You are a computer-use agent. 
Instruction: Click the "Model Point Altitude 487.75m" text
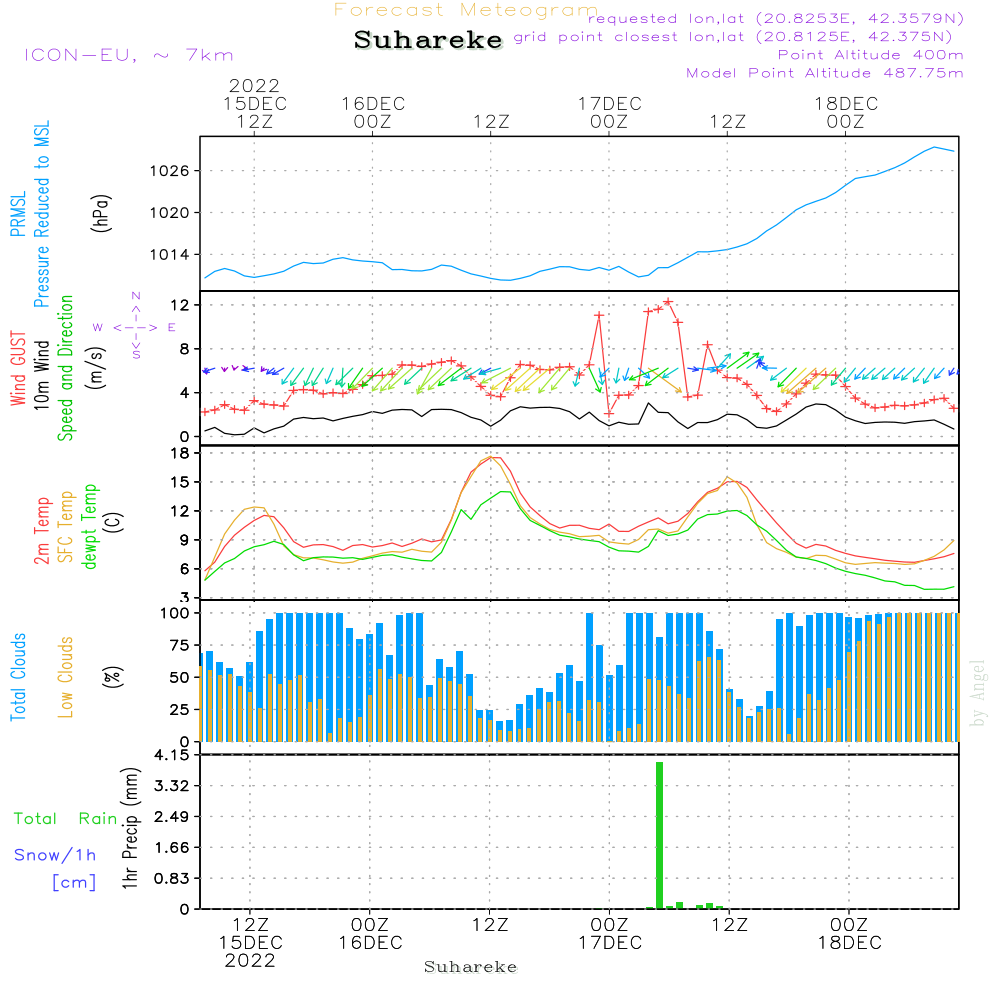point(824,73)
